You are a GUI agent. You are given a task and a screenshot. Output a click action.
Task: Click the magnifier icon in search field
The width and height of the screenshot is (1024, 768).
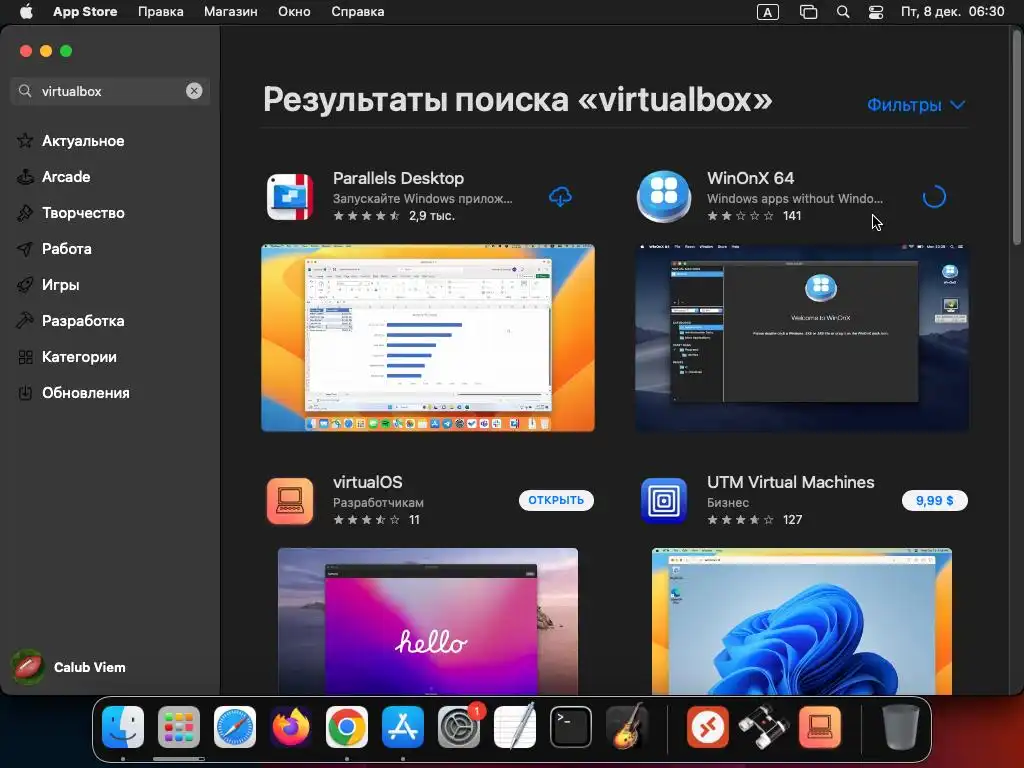[x=25, y=91]
